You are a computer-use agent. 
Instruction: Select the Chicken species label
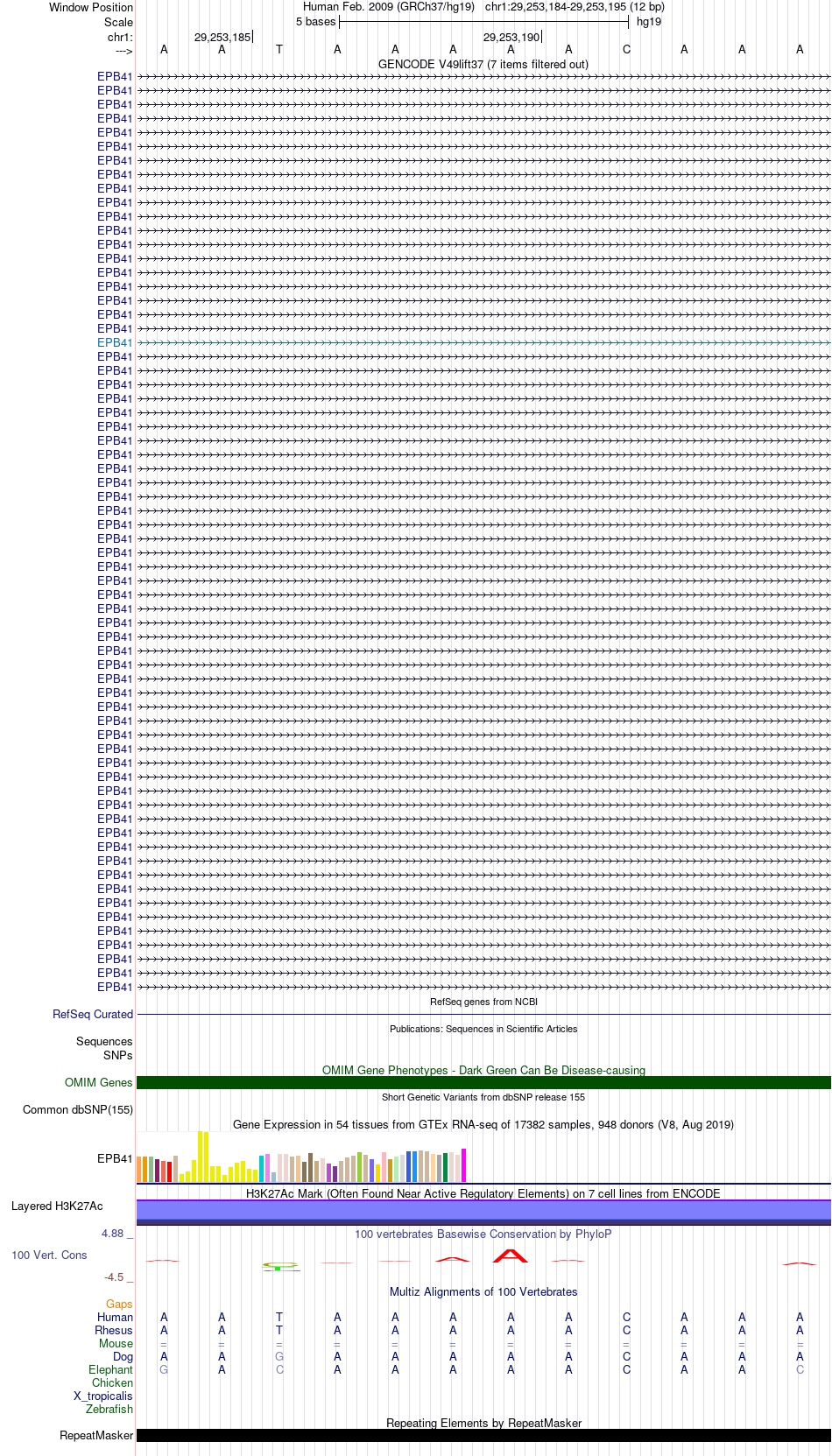112,1382
